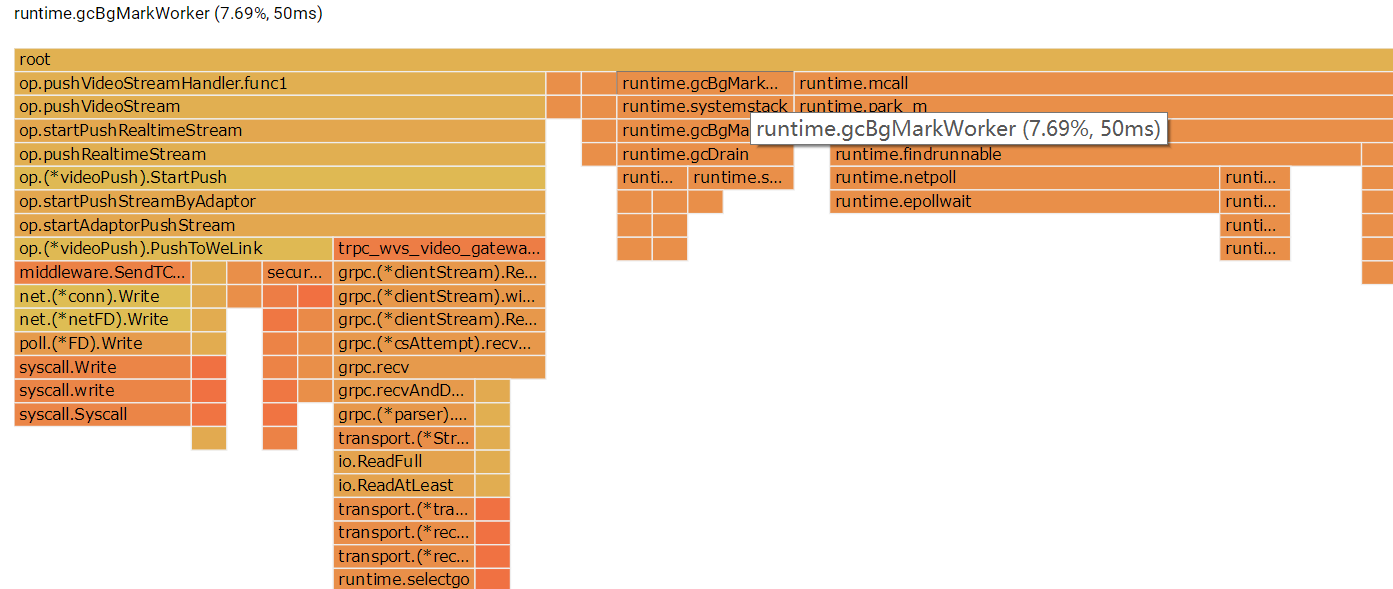Click the grpc.recv frame

[x=440, y=368]
